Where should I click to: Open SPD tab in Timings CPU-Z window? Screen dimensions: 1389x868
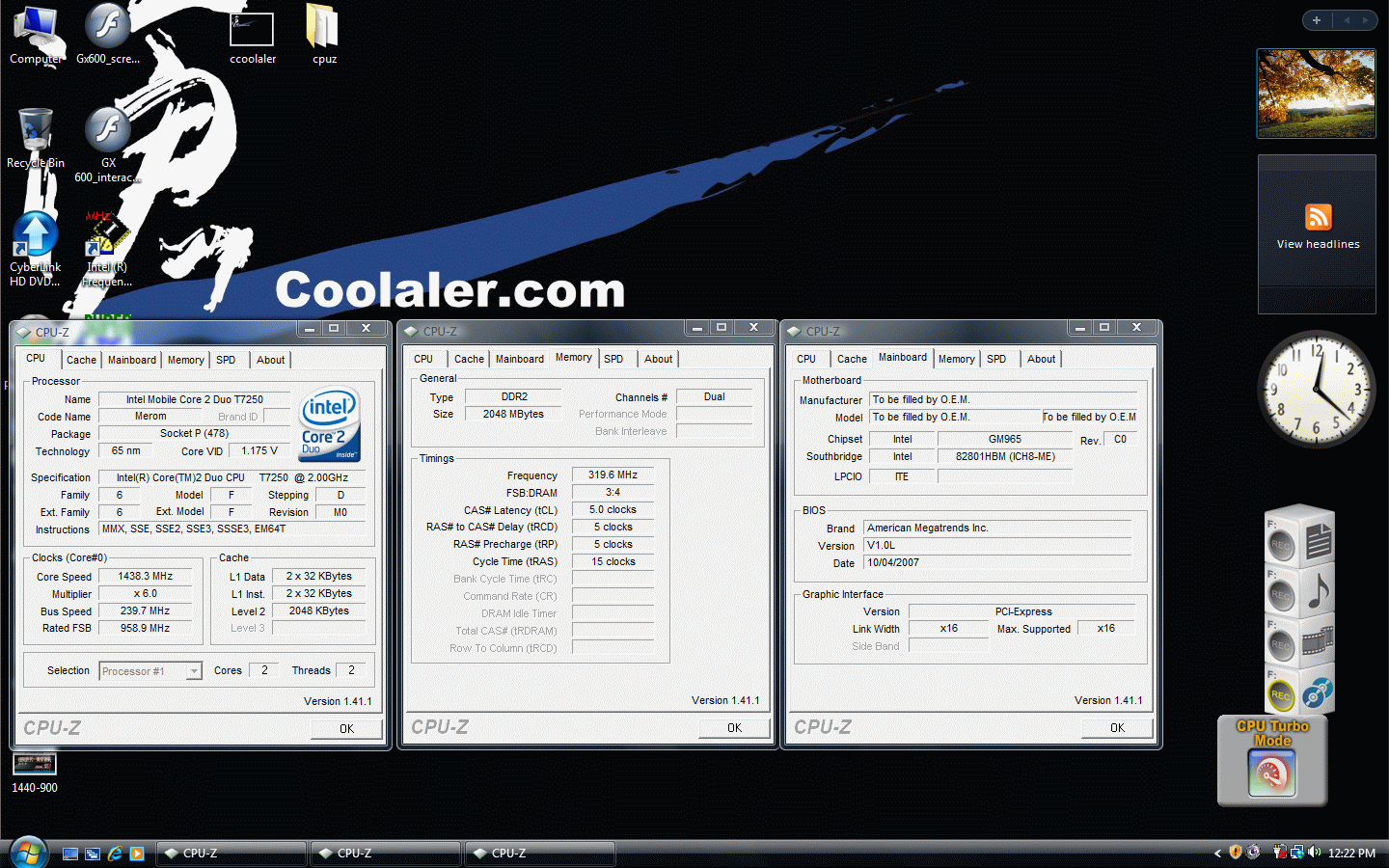pos(613,359)
